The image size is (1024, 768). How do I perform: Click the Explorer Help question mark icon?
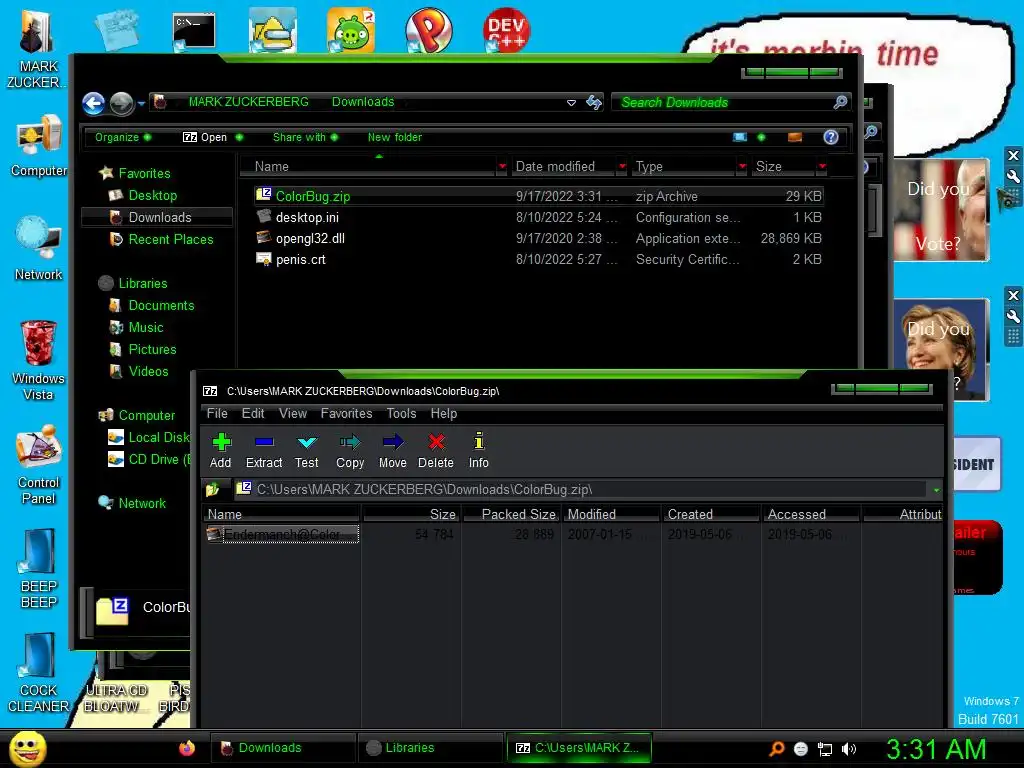(x=831, y=137)
